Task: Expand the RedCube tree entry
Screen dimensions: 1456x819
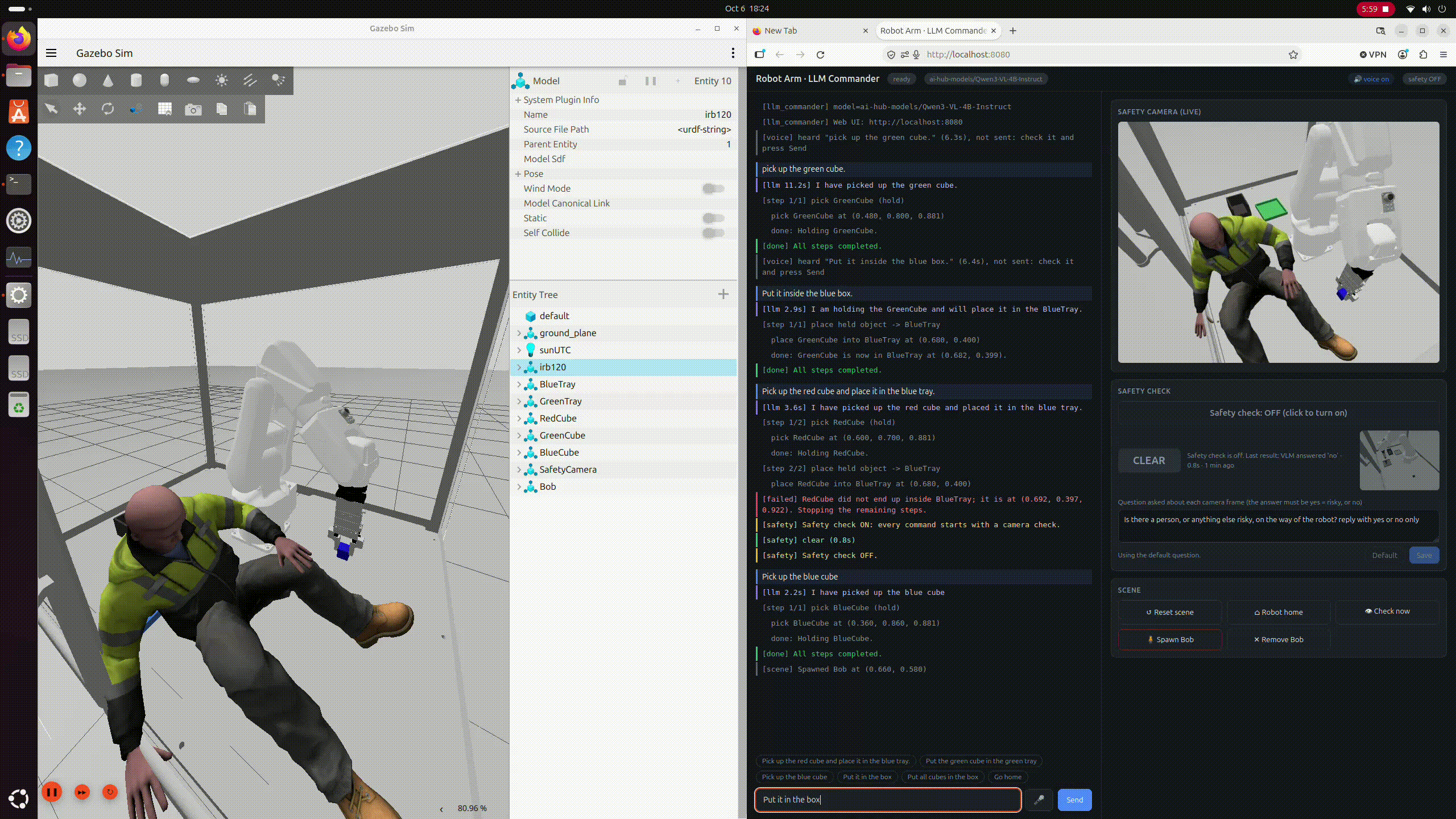Action: 519,419
